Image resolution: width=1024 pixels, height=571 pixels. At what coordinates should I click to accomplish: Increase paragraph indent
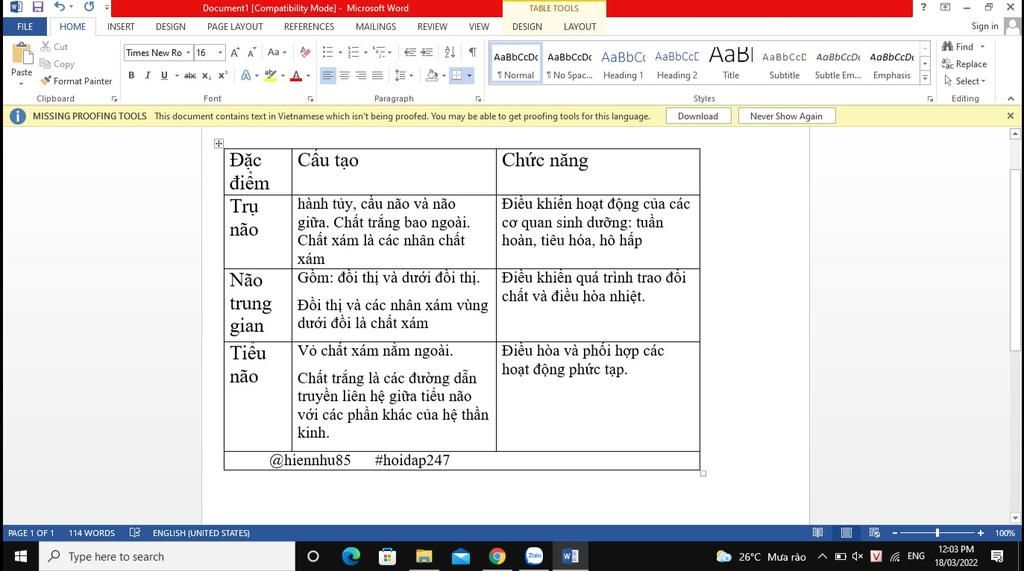click(426, 52)
